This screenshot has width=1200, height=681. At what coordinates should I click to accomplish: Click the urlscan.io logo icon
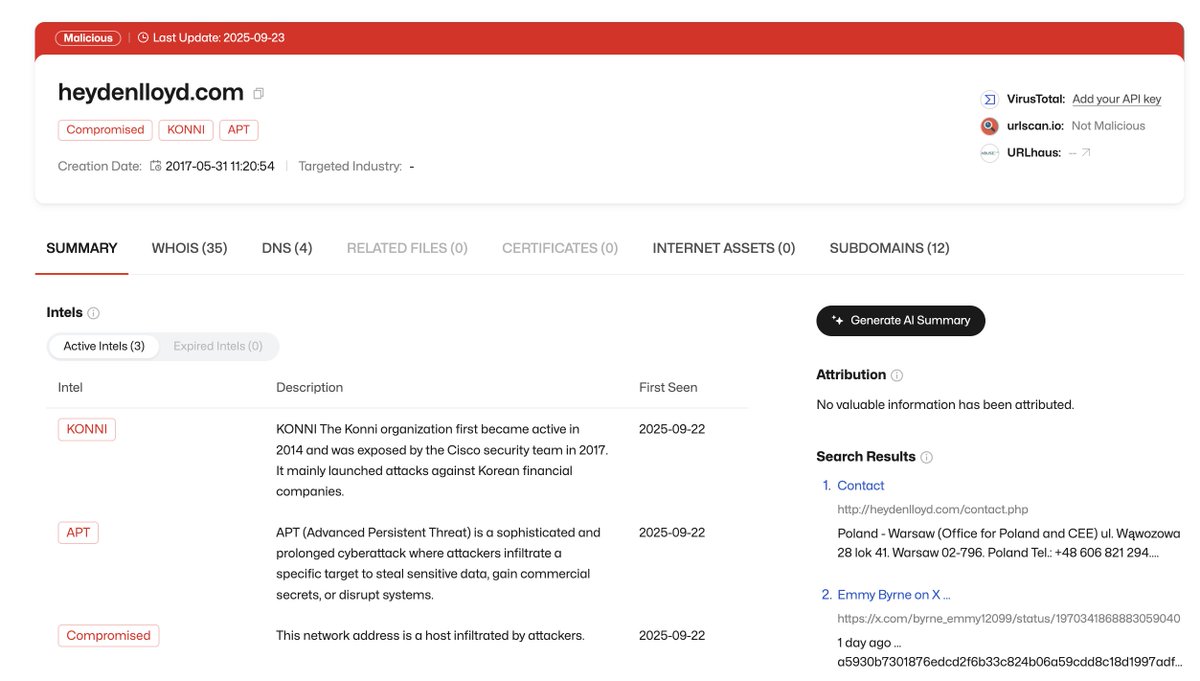click(x=989, y=126)
